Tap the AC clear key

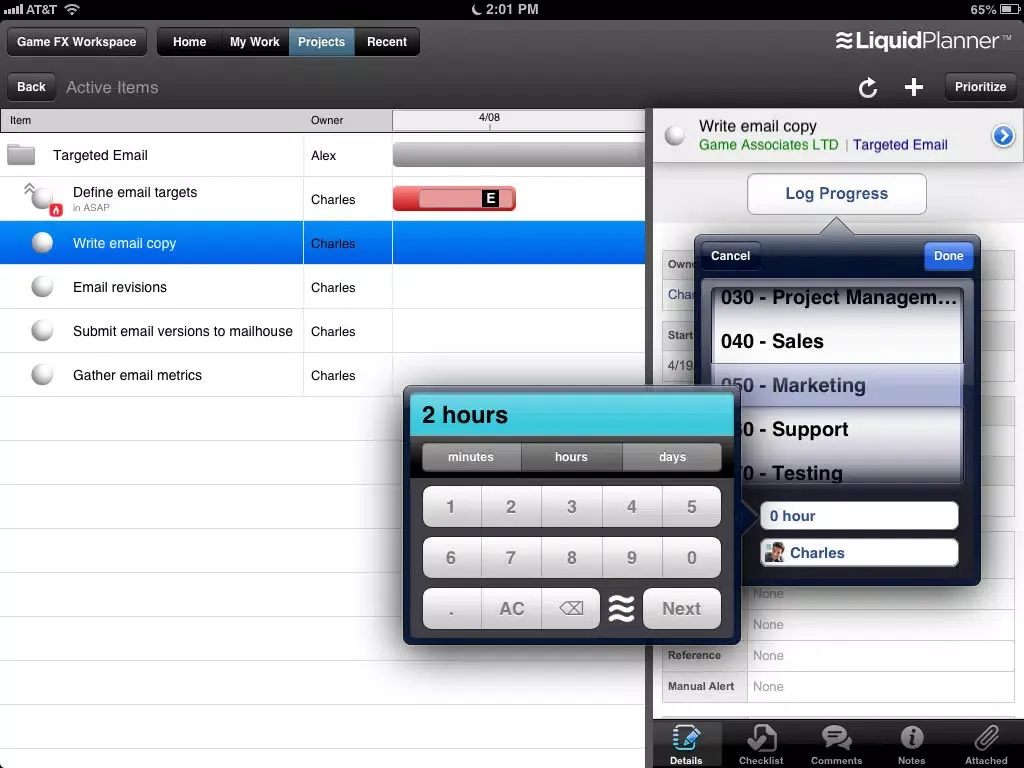tap(511, 609)
